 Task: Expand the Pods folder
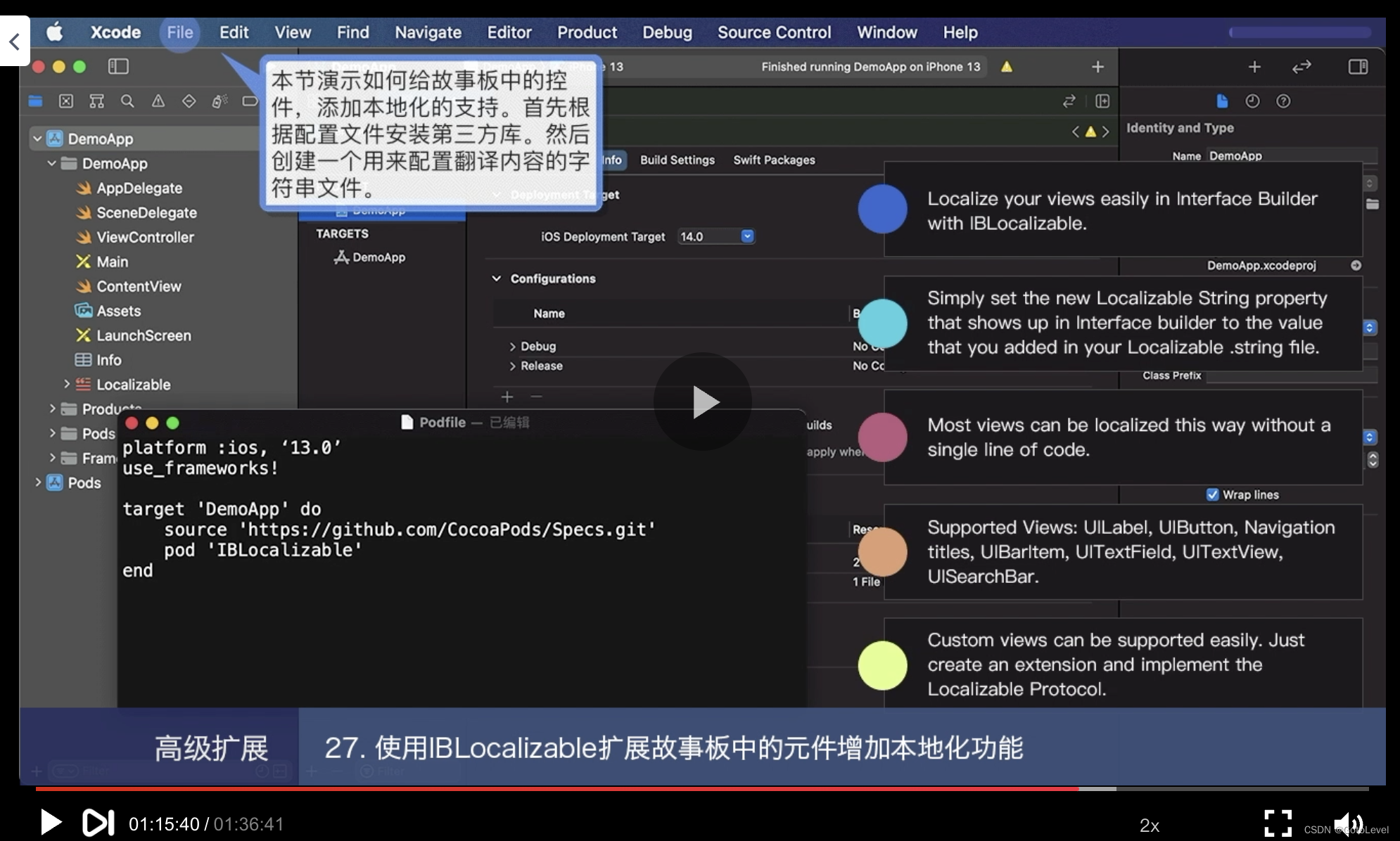click(x=52, y=433)
